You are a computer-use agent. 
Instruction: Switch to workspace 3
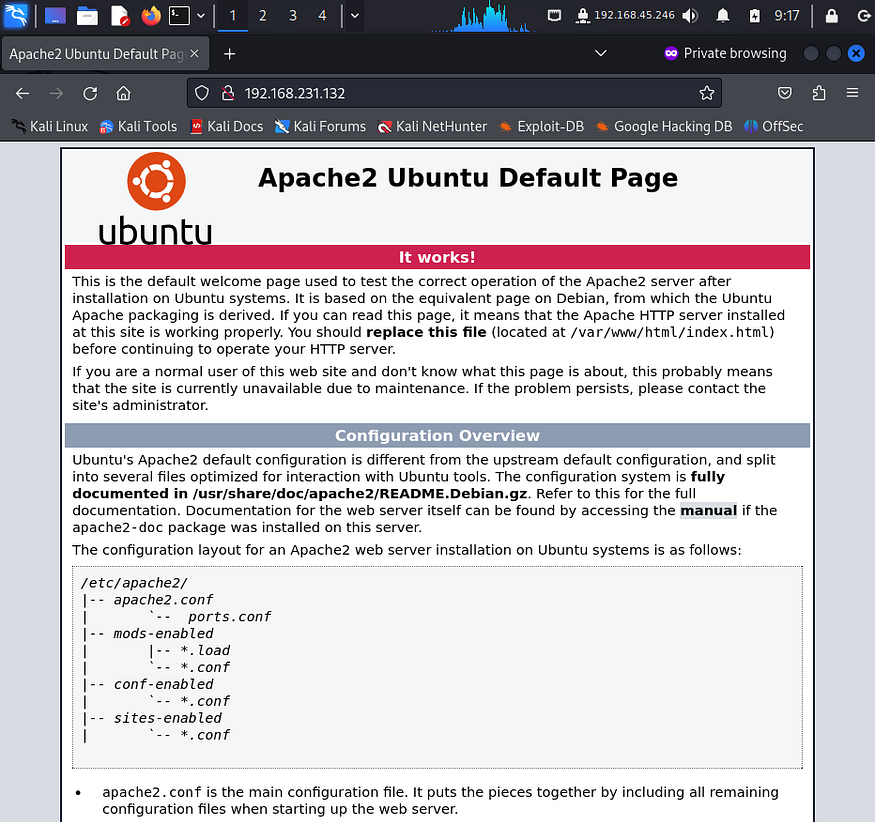[292, 16]
